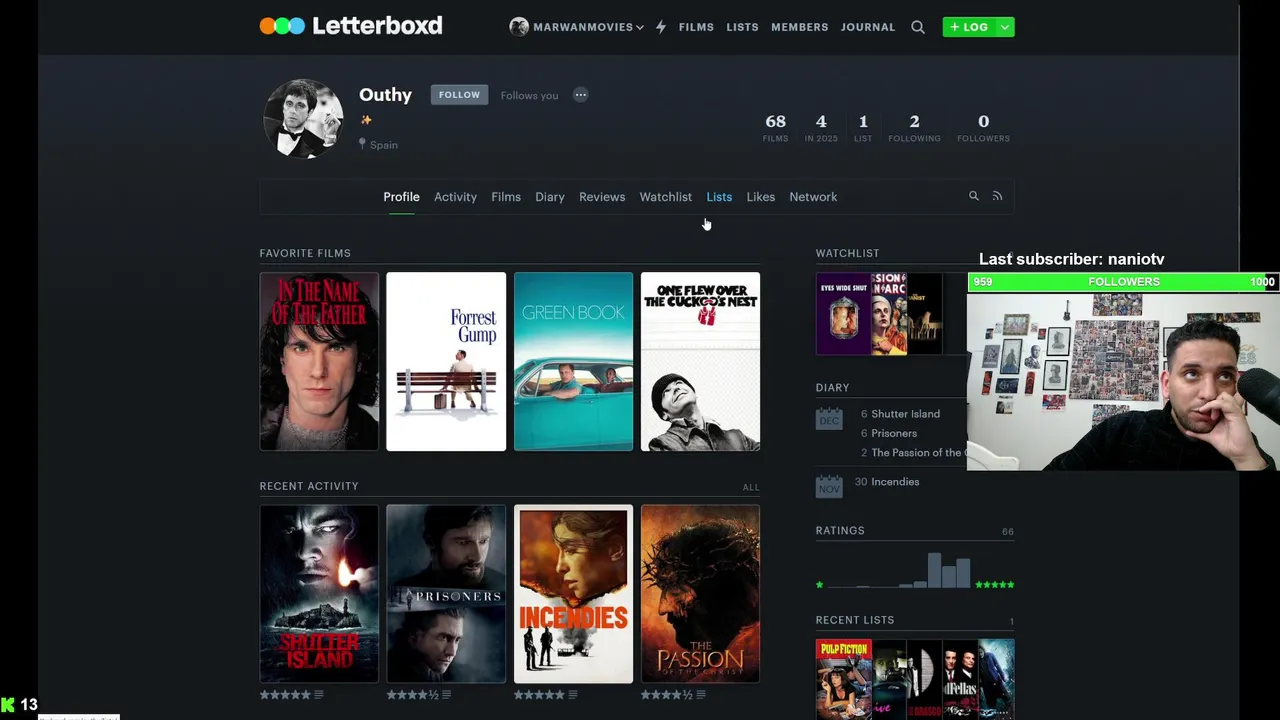Click the one-star icon in Ratings histogram

click(820, 584)
